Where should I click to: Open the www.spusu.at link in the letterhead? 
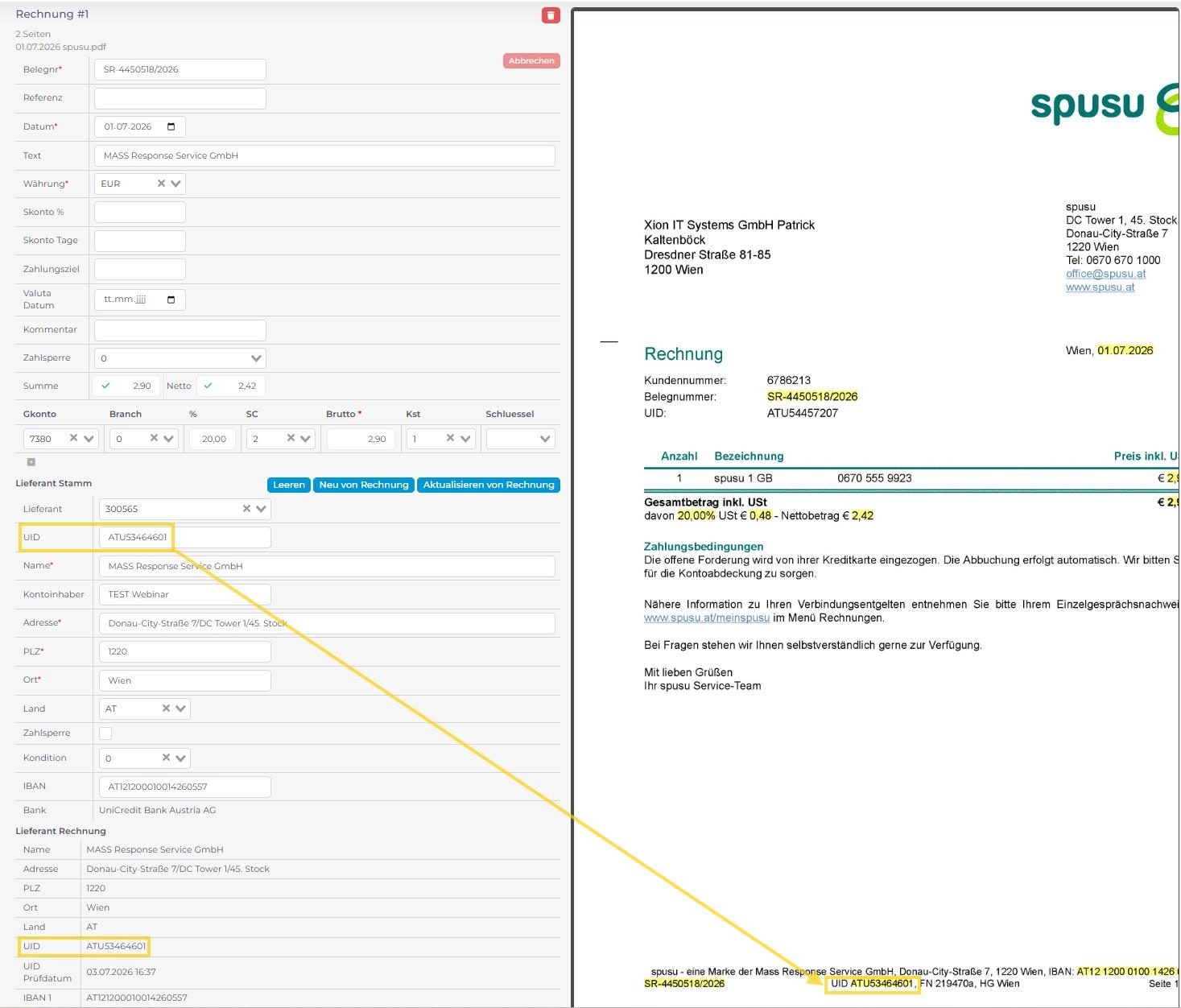[1100, 287]
